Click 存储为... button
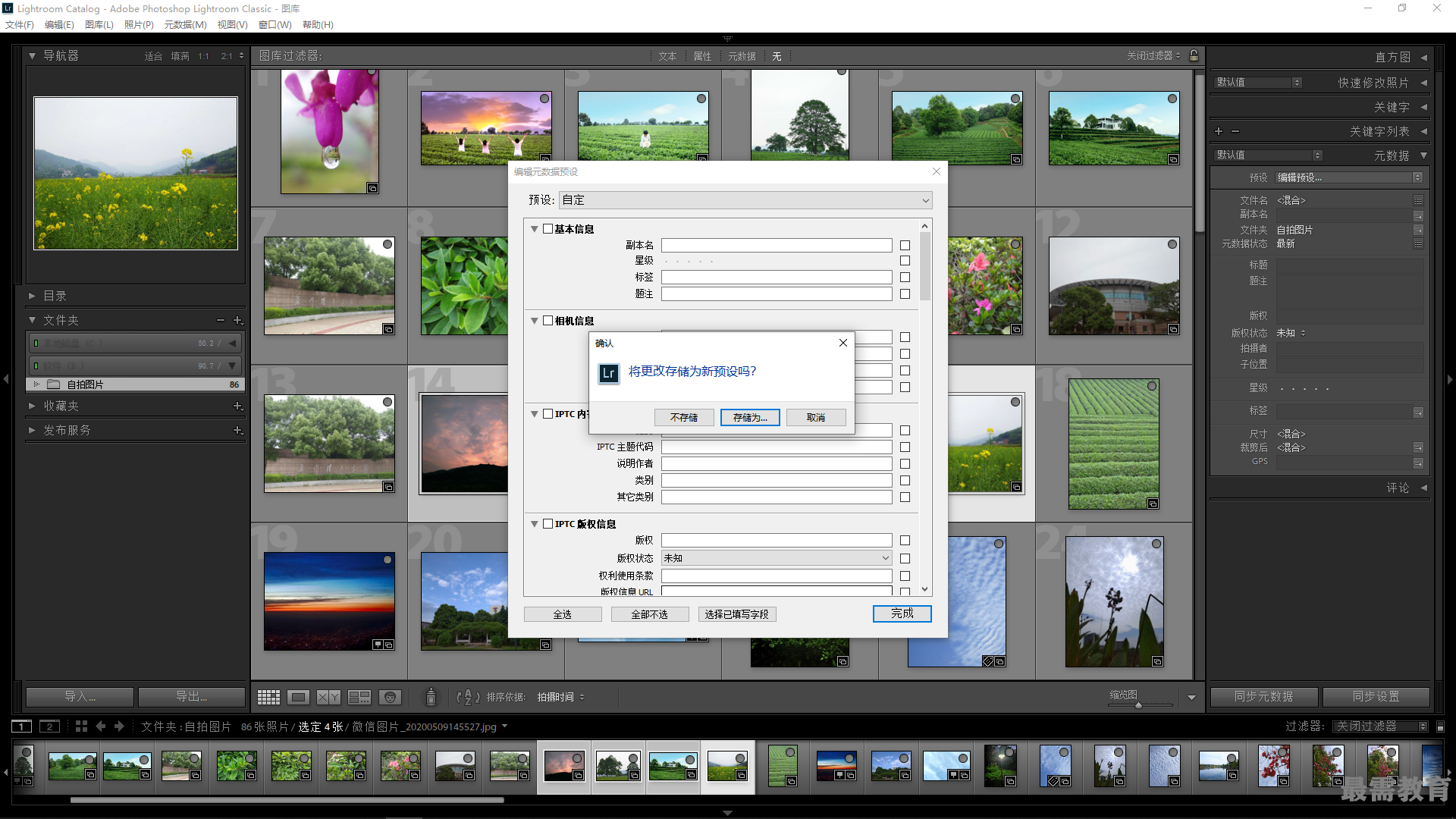1456x819 pixels. 750,417
